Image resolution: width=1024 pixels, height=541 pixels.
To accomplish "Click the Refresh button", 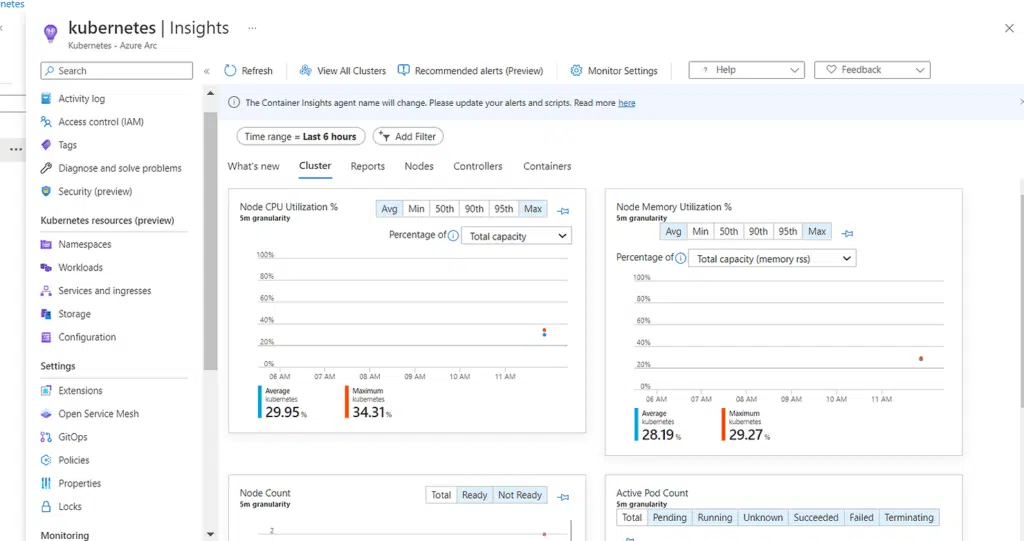I will coord(248,71).
